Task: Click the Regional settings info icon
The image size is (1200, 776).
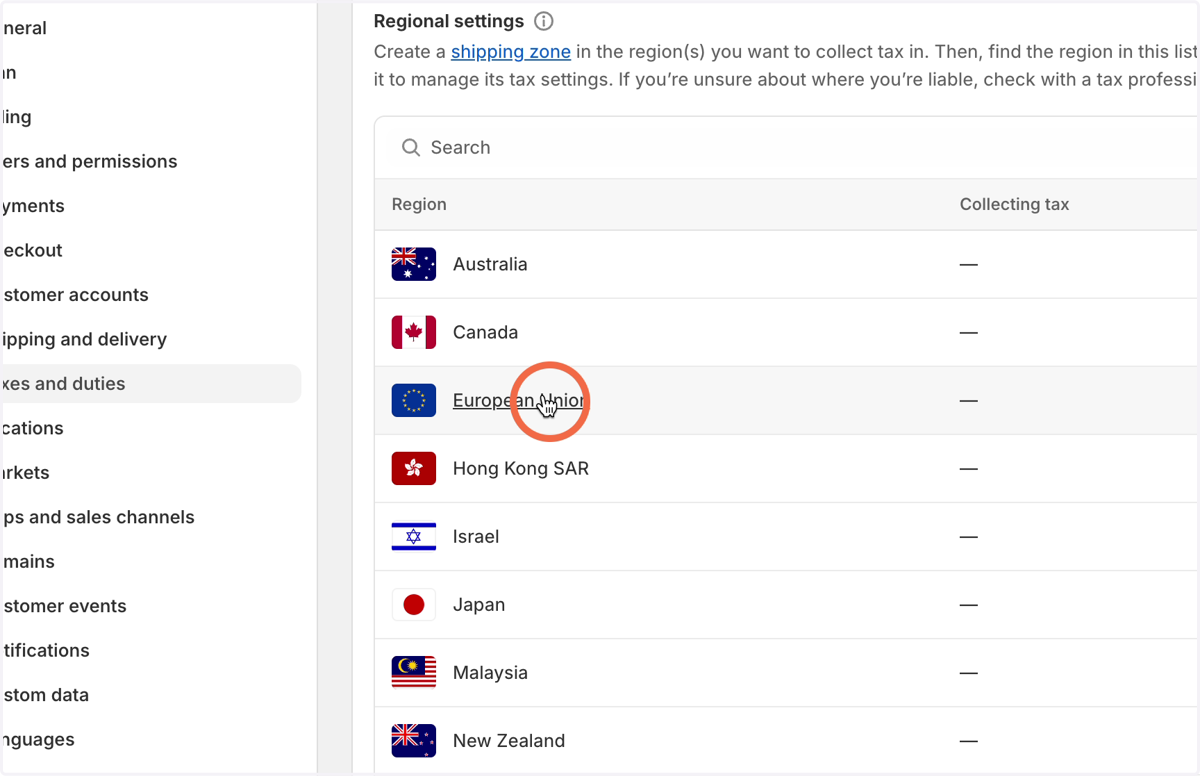Action: point(544,21)
